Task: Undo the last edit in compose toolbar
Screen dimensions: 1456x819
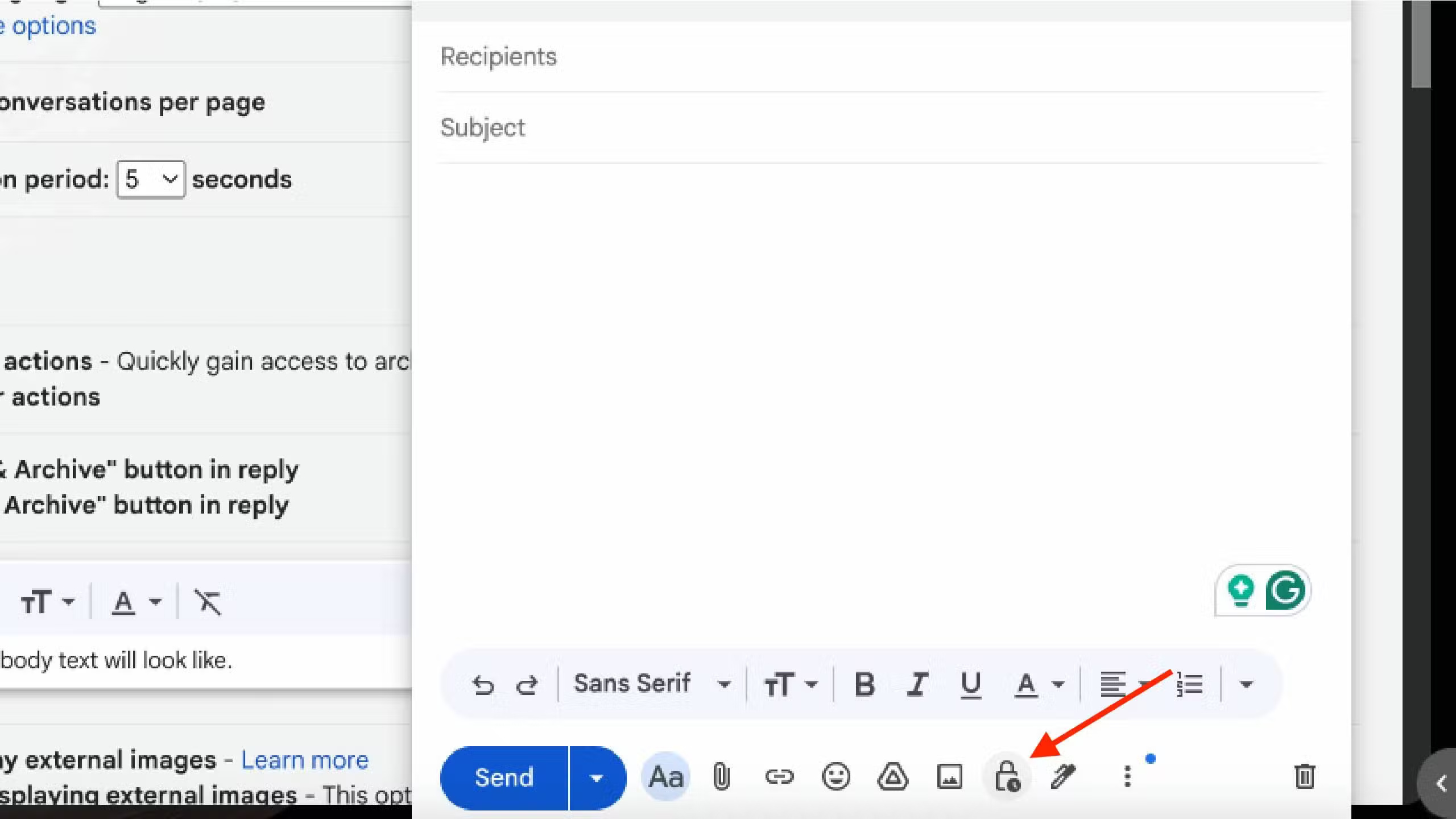Action: (x=483, y=685)
